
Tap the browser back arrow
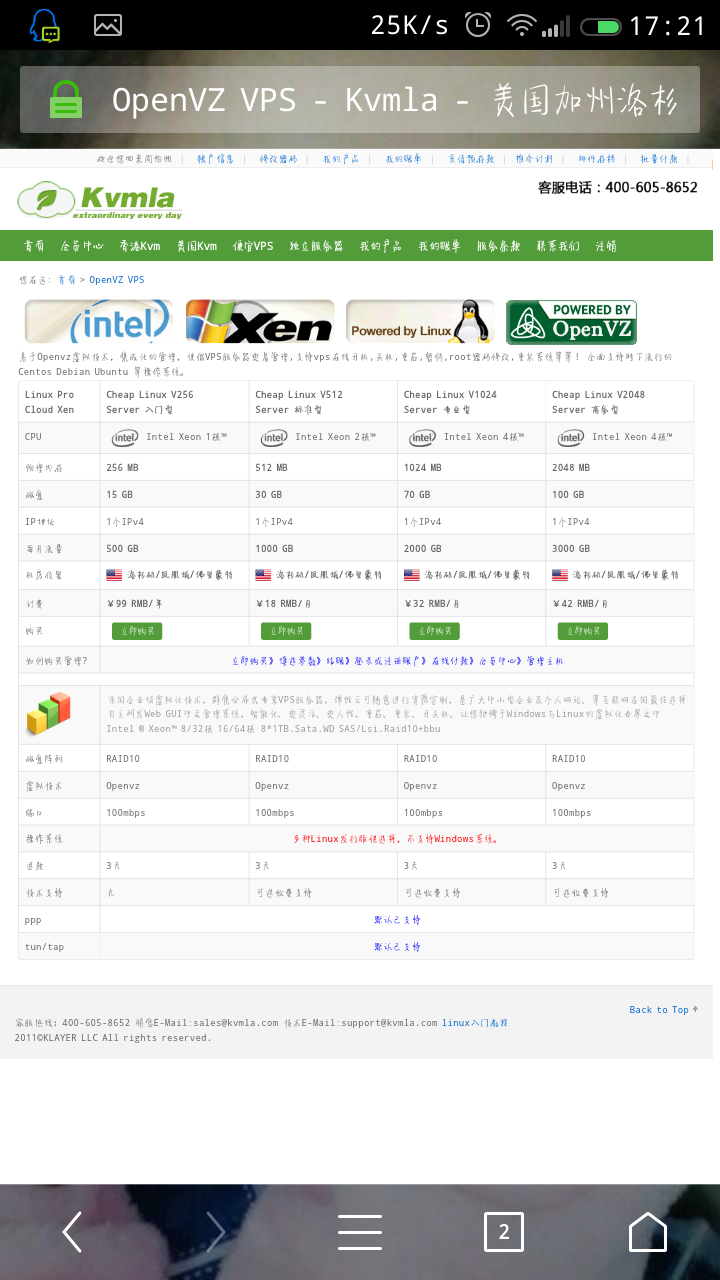click(x=72, y=1232)
